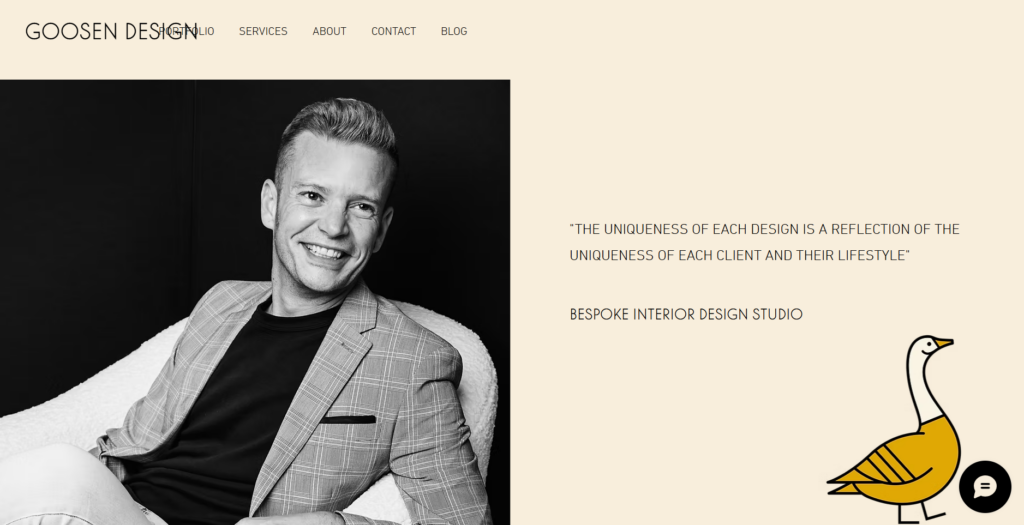
Task: Navigate to the Blog
Action: (454, 31)
